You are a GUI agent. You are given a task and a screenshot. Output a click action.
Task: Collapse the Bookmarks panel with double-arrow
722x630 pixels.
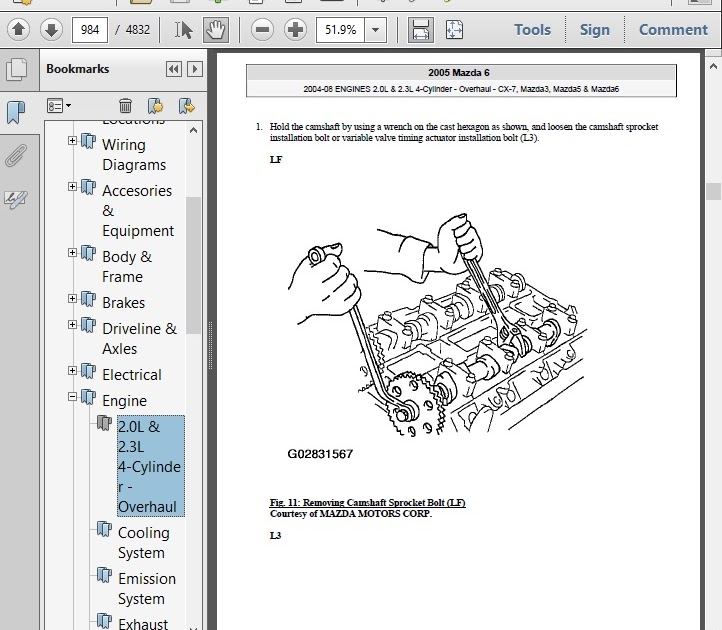point(174,70)
